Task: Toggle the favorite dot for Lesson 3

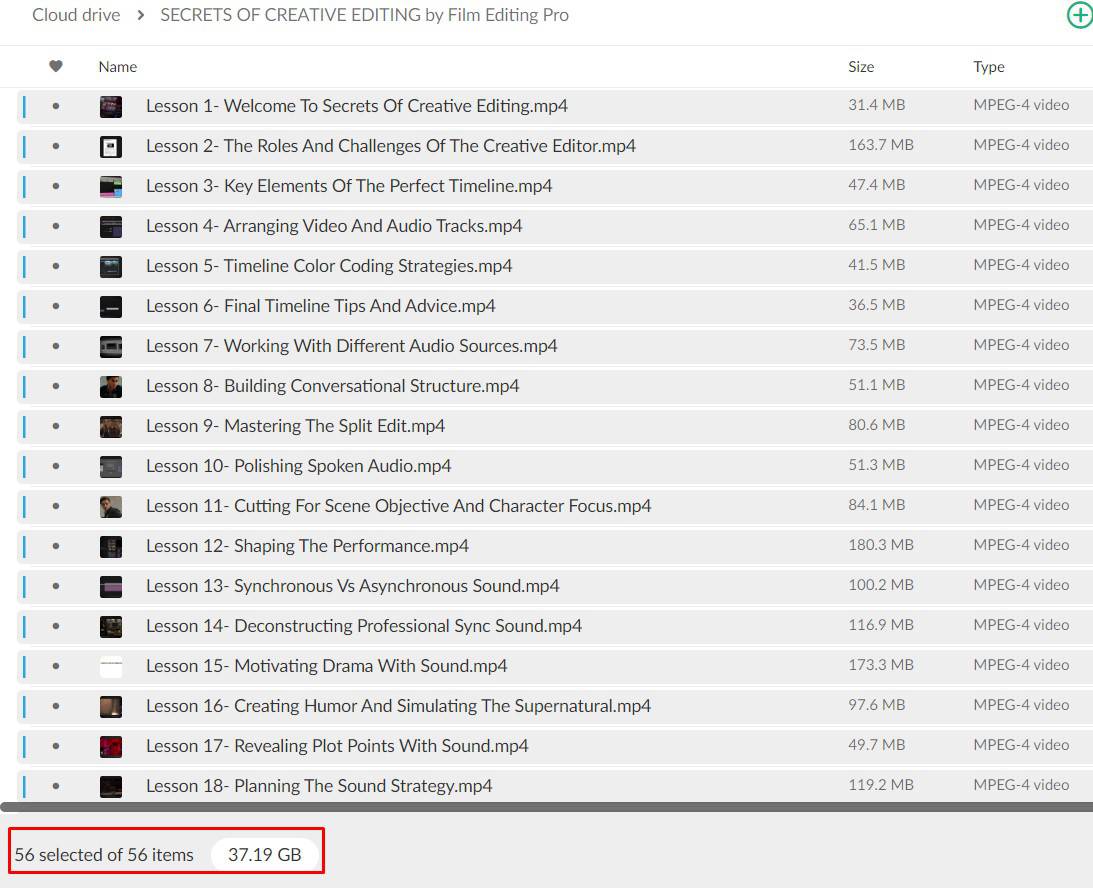Action: click(x=56, y=186)
